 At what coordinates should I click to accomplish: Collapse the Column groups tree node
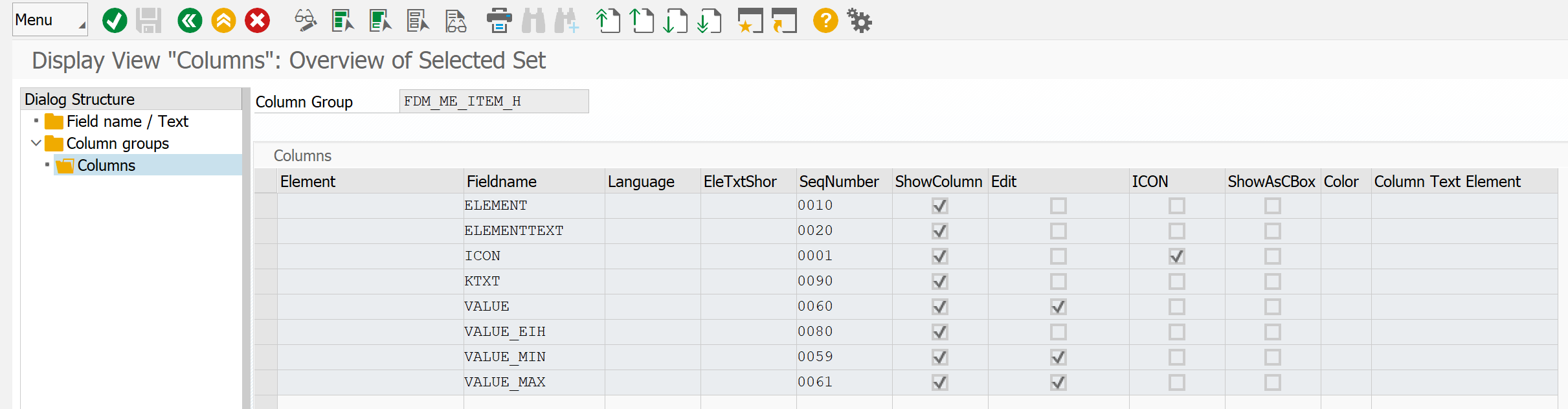click(x=36, y=143)
